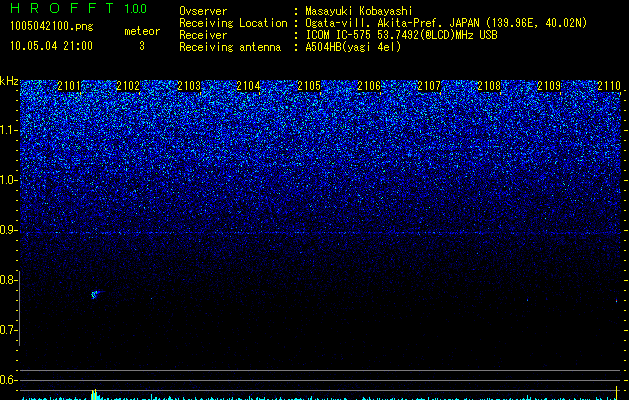This screenshot has width=629, height=400.
Task: Click the meteor count value 3
Action: pos(142,46)
